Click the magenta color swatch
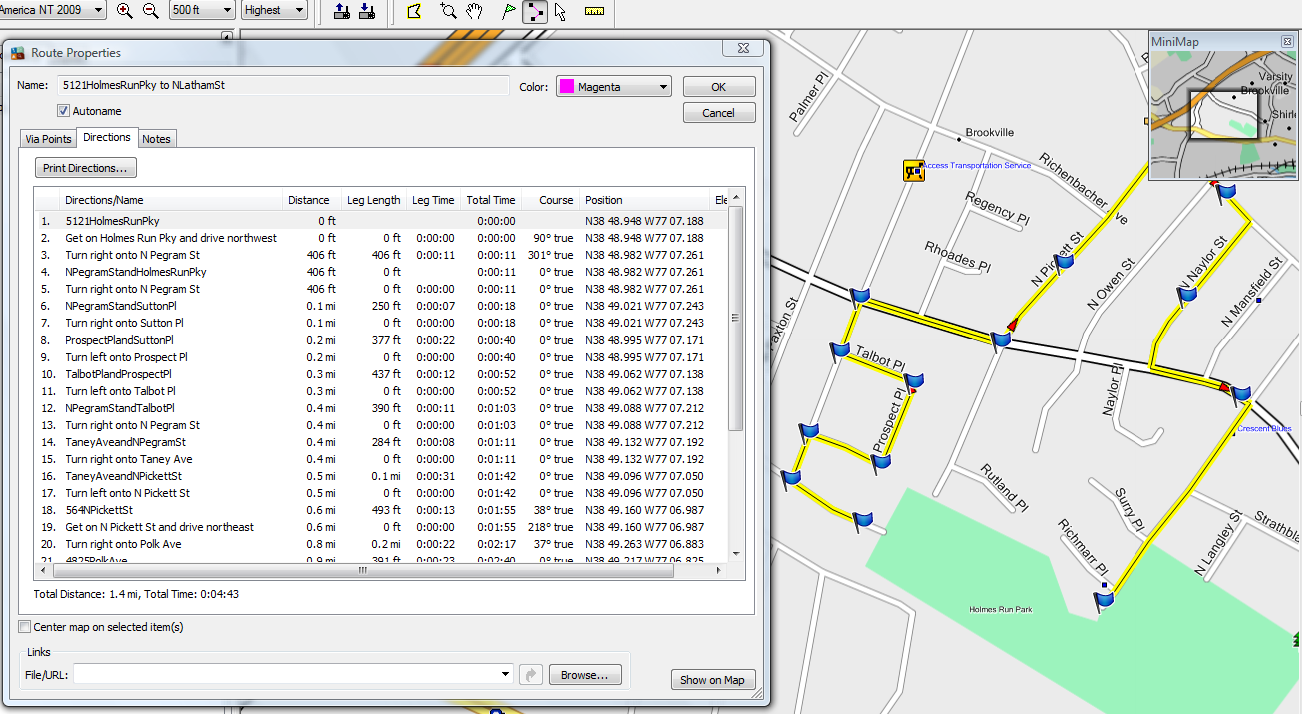 click(566, 87)
